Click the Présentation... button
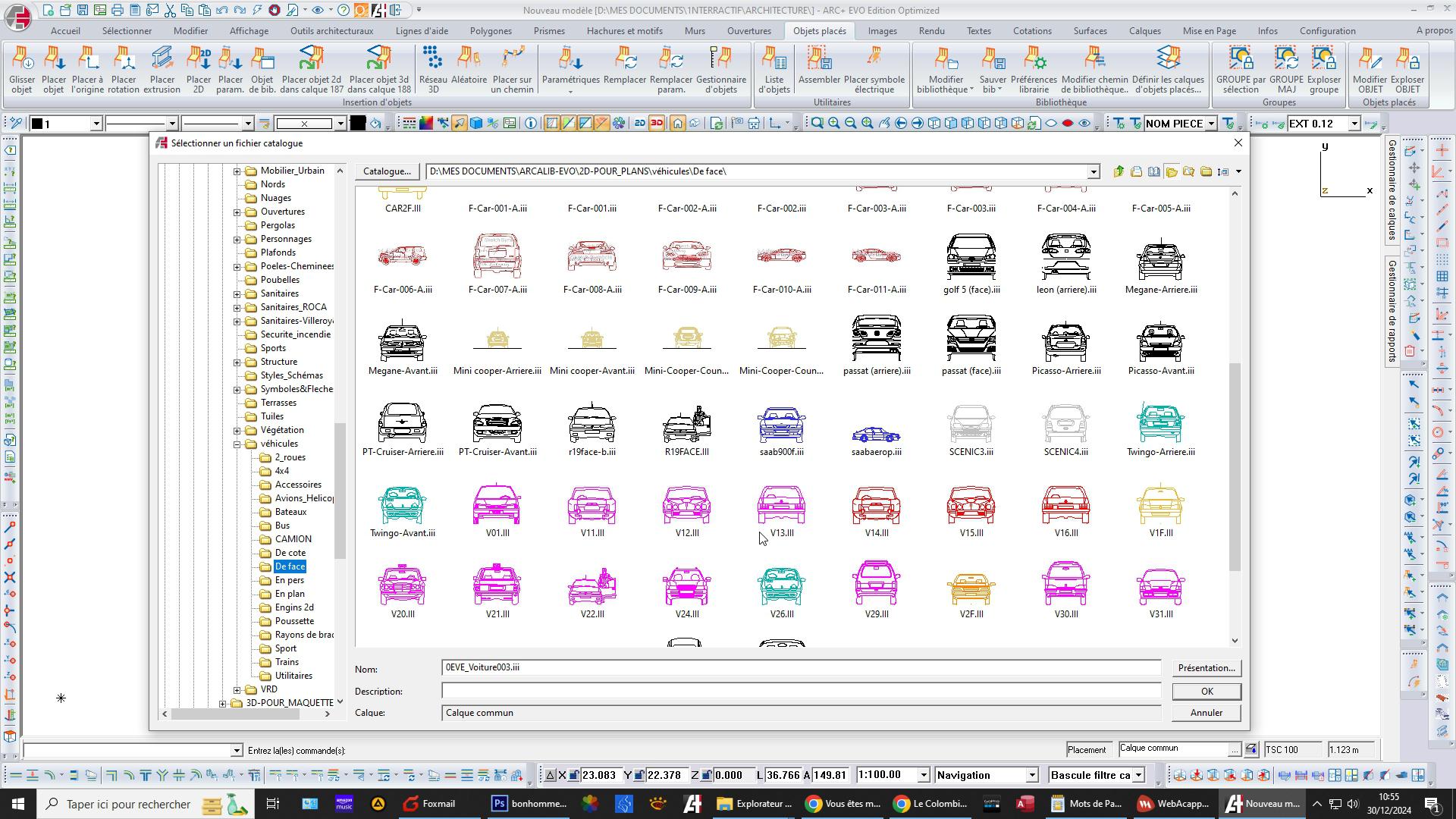The height and width of the screenshot is (819, 1456). (1206, 668)
